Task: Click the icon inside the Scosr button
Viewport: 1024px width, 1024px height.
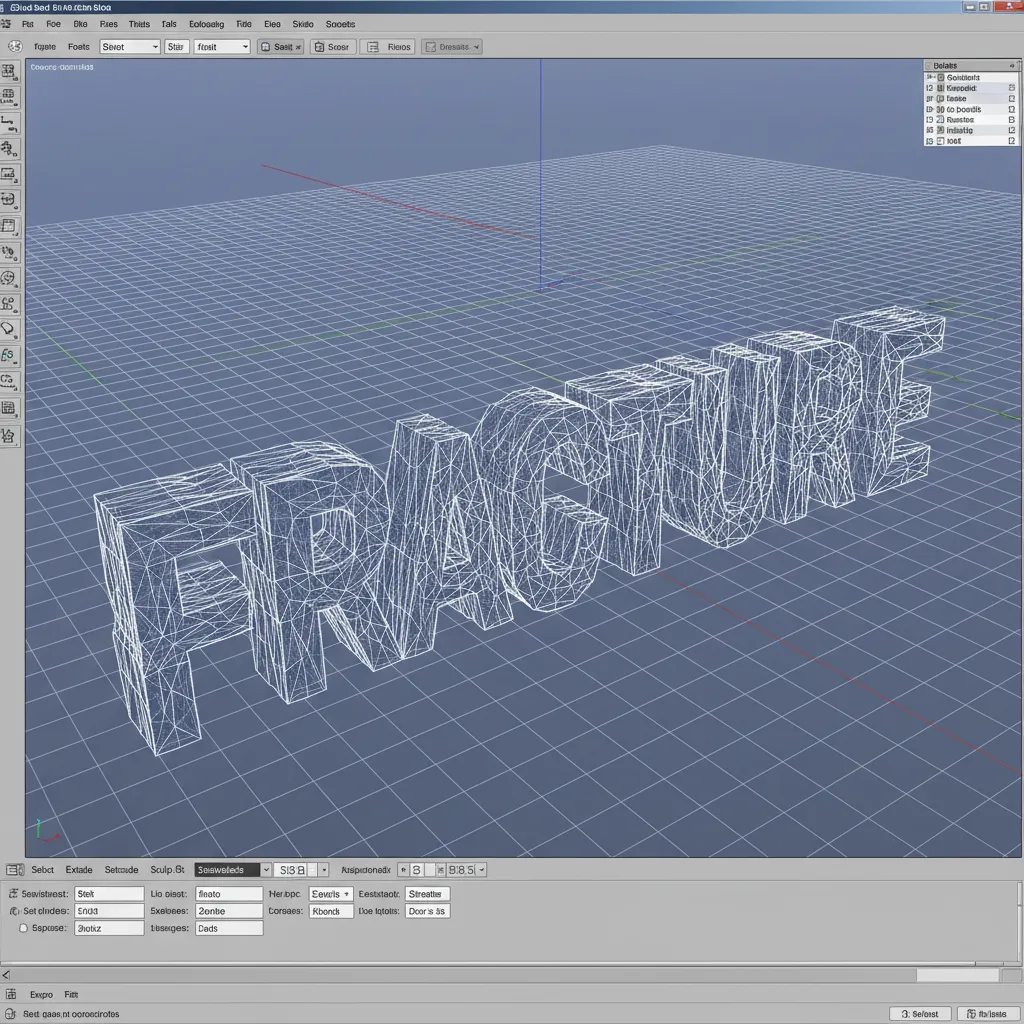Action: pyautogui.click(x=319, y=47)
